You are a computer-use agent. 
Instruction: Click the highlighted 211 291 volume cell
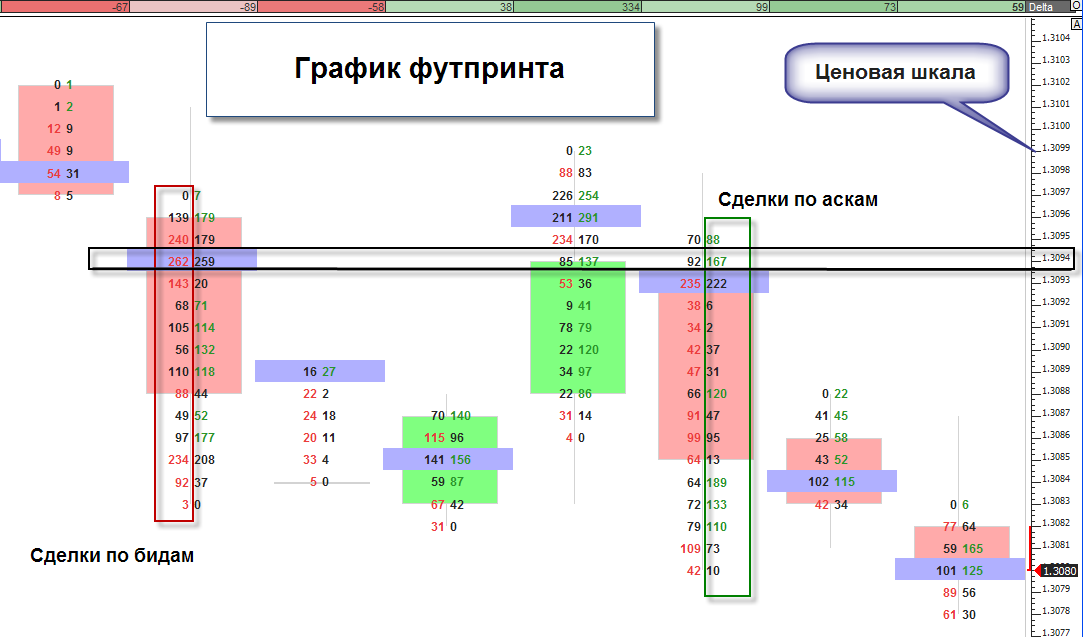(576, 216)
